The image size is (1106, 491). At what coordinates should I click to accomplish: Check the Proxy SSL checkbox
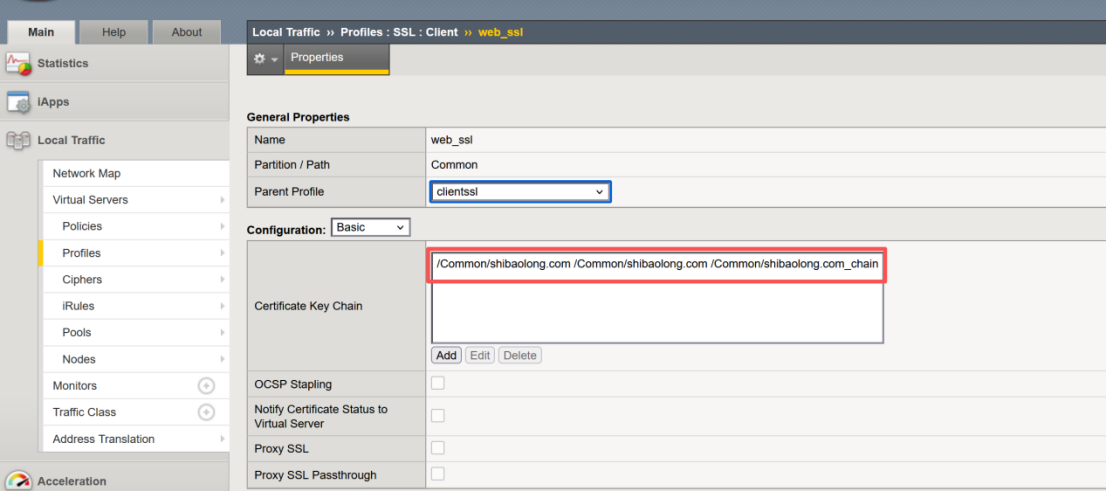point(438,448)
